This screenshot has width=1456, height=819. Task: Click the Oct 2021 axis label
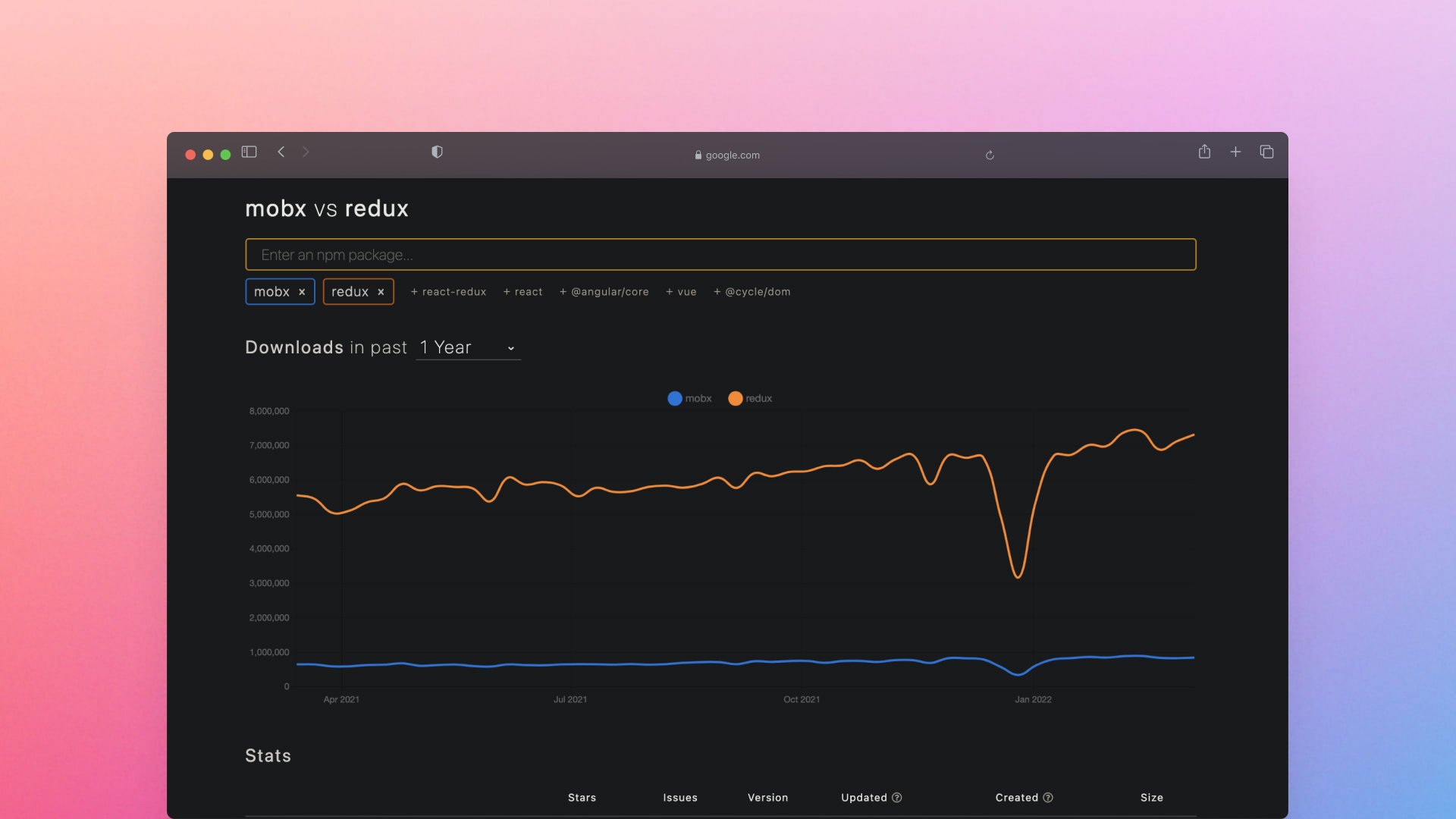point(802,699)
